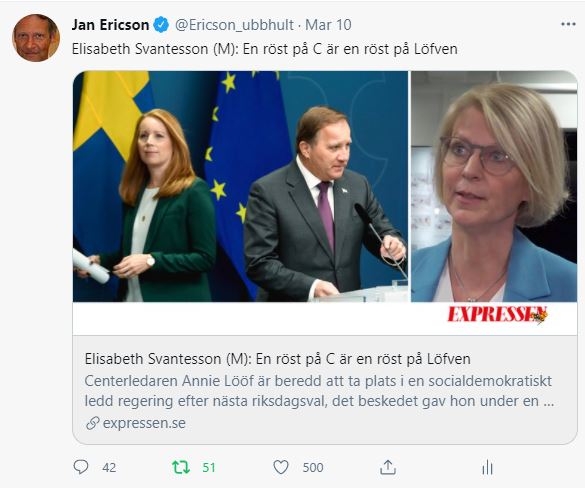The height and width of the screenshot is (488, 585).
Task: Open the three-dot more options menu
Action: [x=568, y=24]
